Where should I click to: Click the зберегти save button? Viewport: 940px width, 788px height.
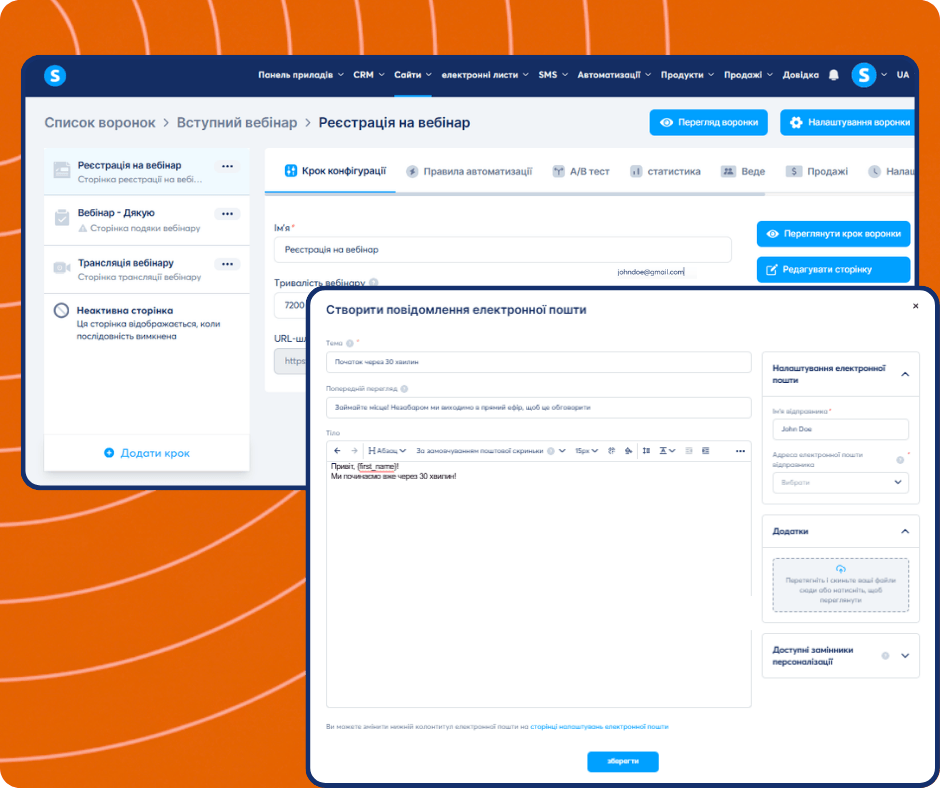point(622,762)
